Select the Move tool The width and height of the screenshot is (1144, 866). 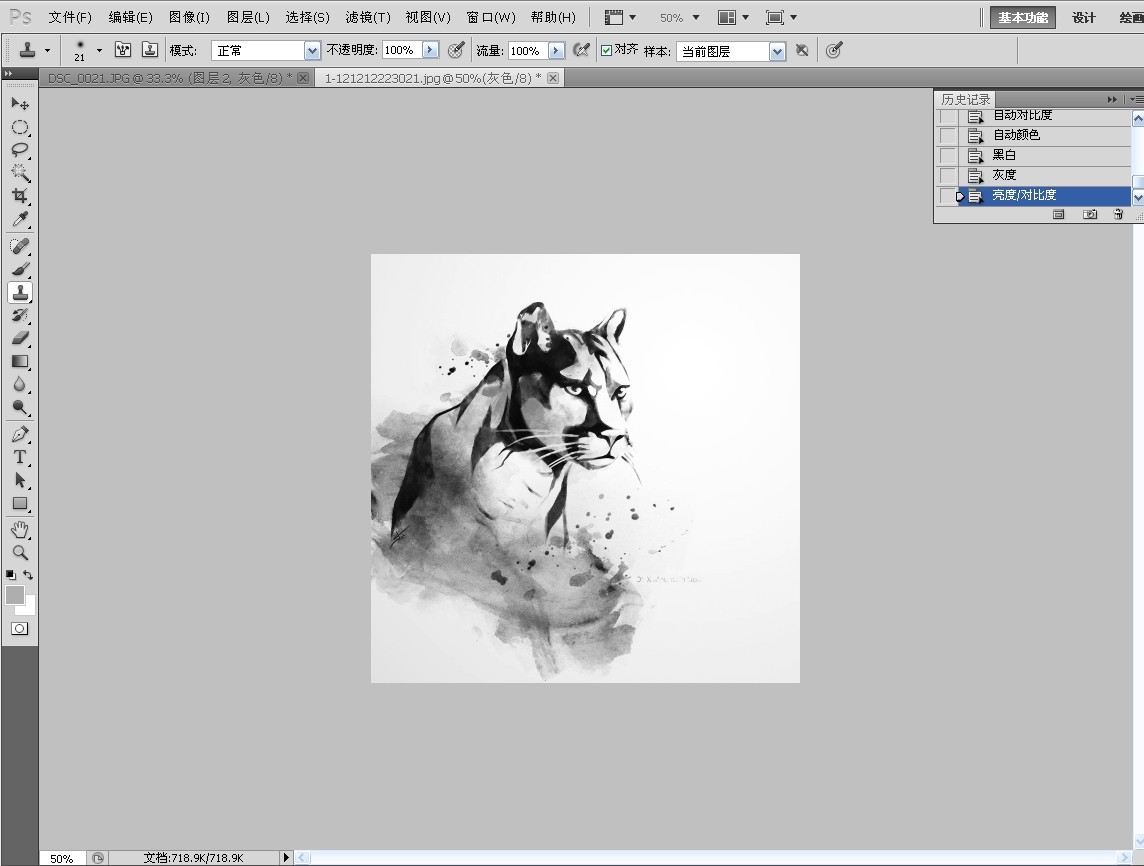(x=20, y=104)
